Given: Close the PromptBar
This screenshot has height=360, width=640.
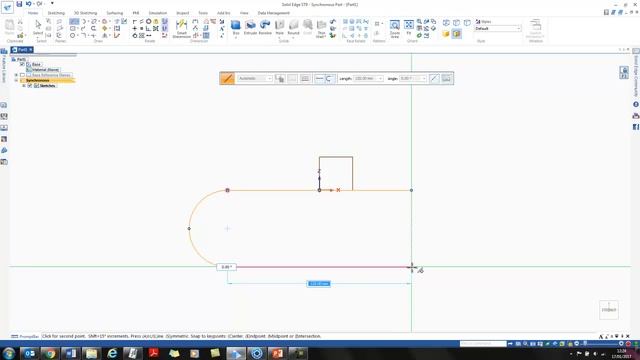Looking at the screenshot, I should 627,336.
